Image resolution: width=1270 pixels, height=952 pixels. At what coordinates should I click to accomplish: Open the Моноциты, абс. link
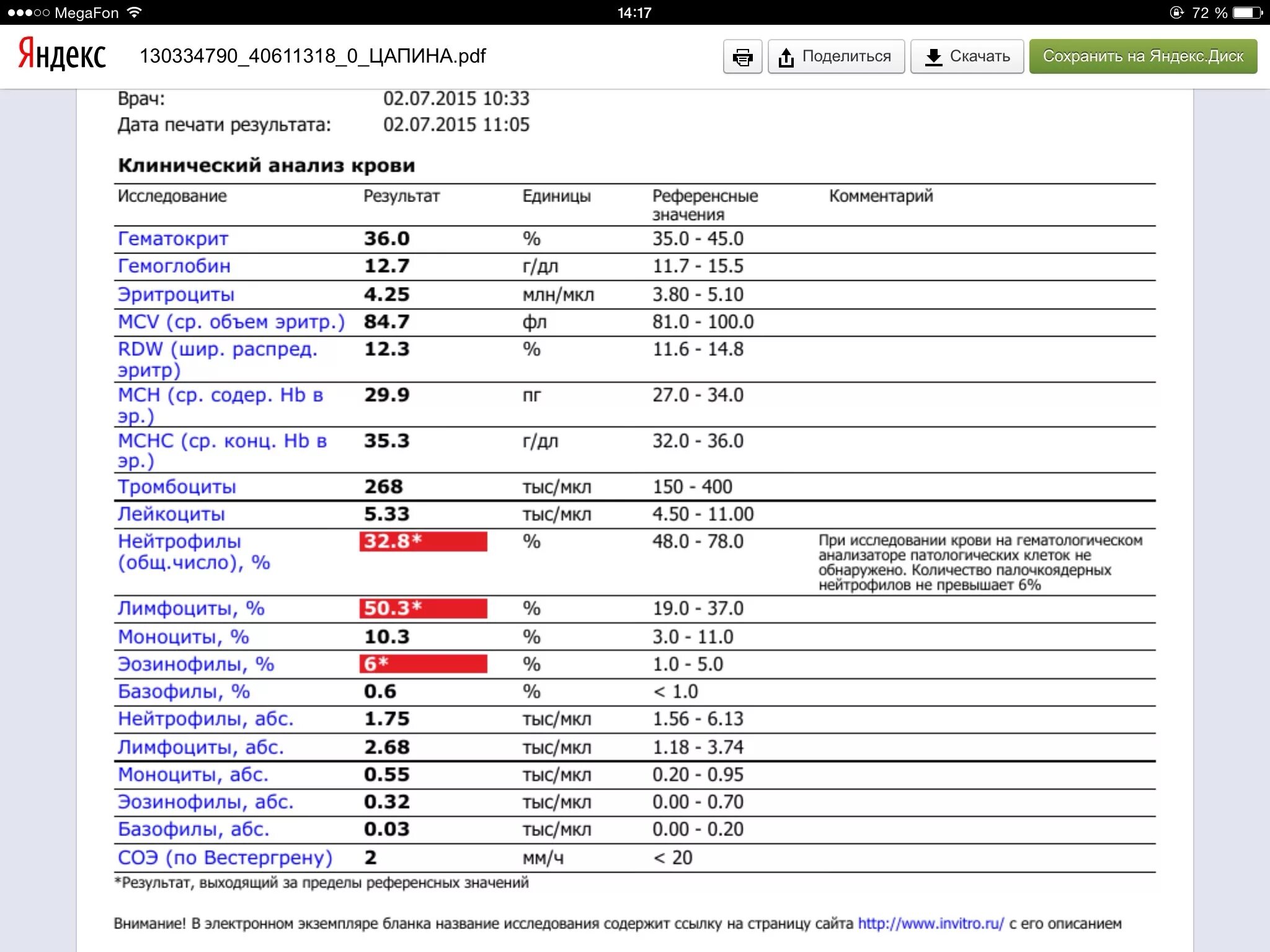point(193,774)
